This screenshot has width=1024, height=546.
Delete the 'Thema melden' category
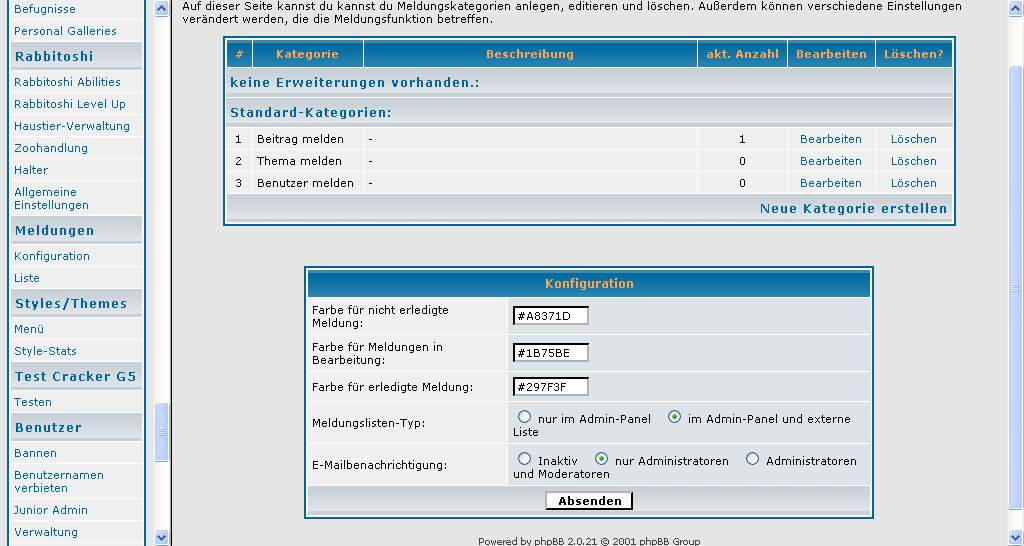click(913, 161)
